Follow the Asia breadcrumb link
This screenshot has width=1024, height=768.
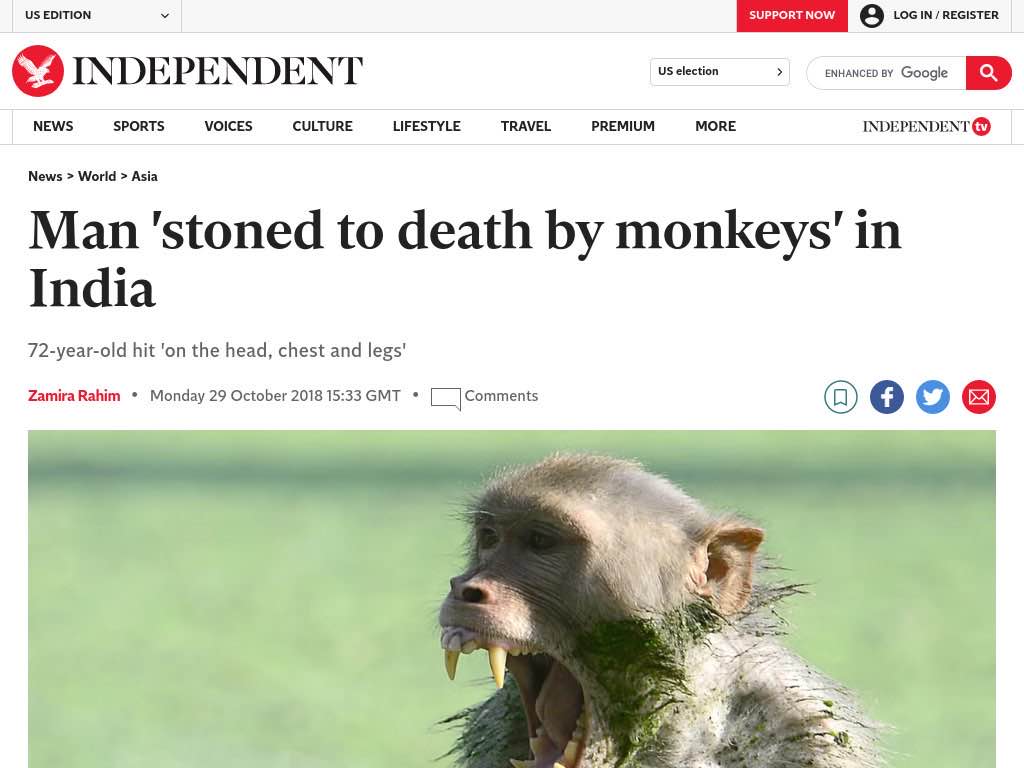pos(144,176)
